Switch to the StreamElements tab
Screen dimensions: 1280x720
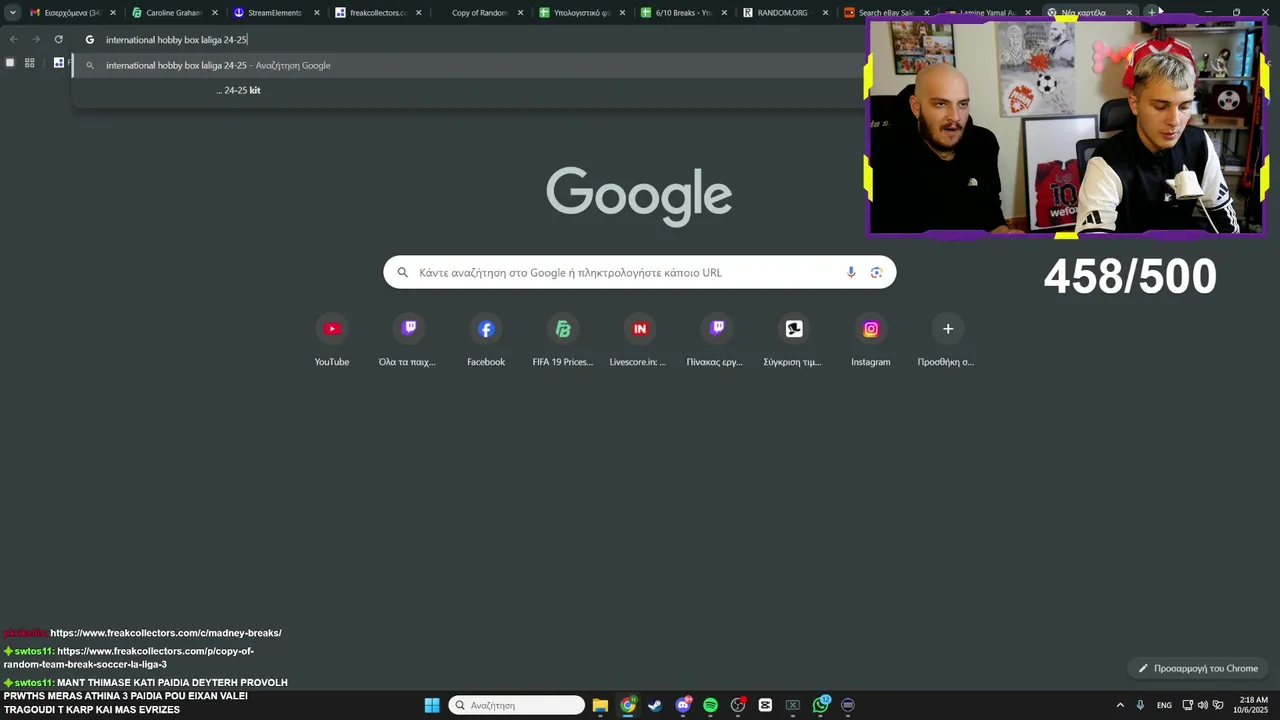pos(275,12)
